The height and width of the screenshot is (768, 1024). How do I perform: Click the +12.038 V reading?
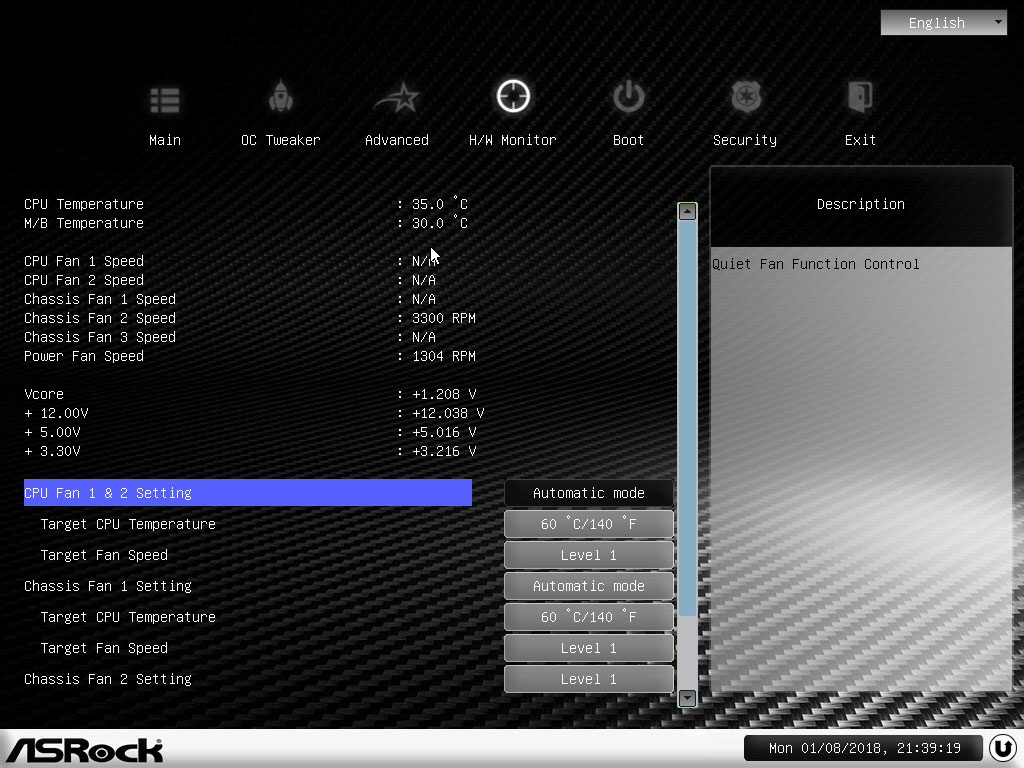[448, 413]
